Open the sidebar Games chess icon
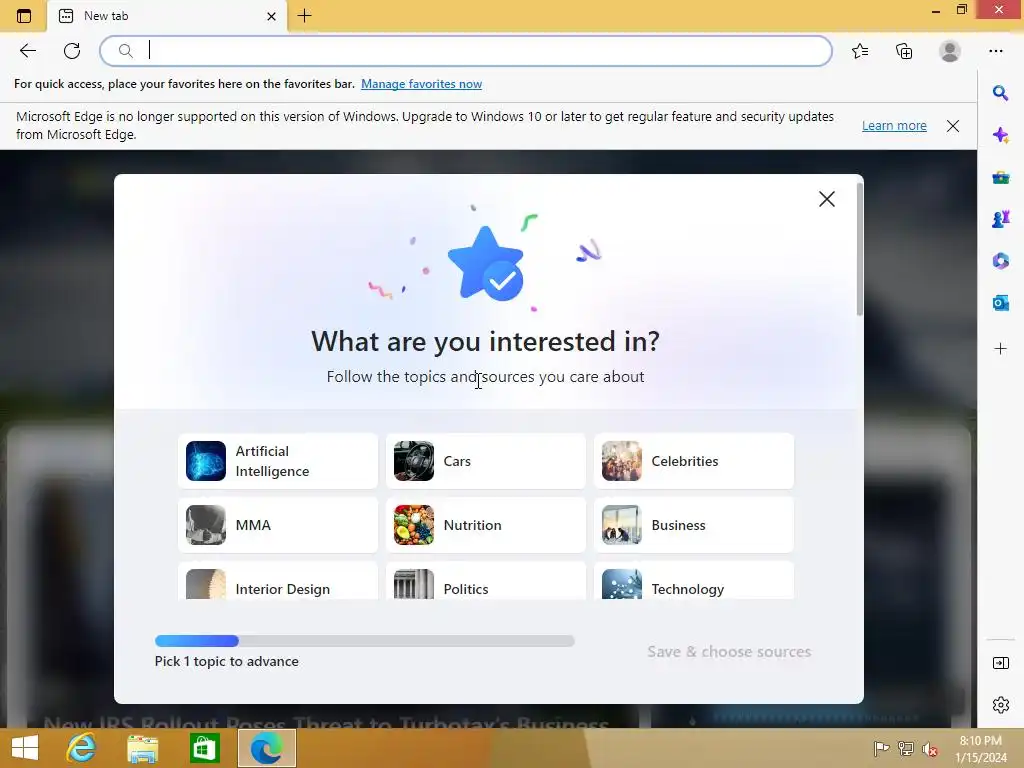 click(1000, 219)
